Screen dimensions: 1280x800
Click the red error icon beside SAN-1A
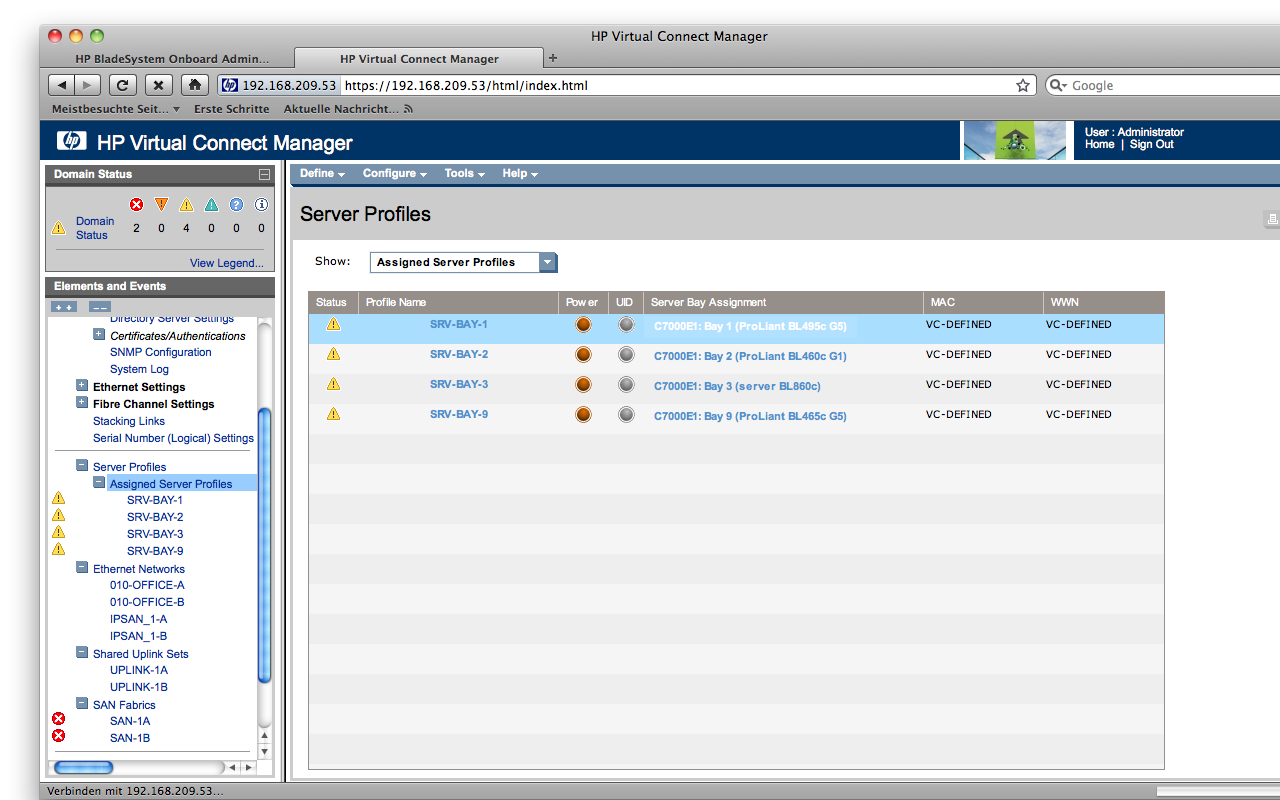pyautogui.click(x=58, y=719)
